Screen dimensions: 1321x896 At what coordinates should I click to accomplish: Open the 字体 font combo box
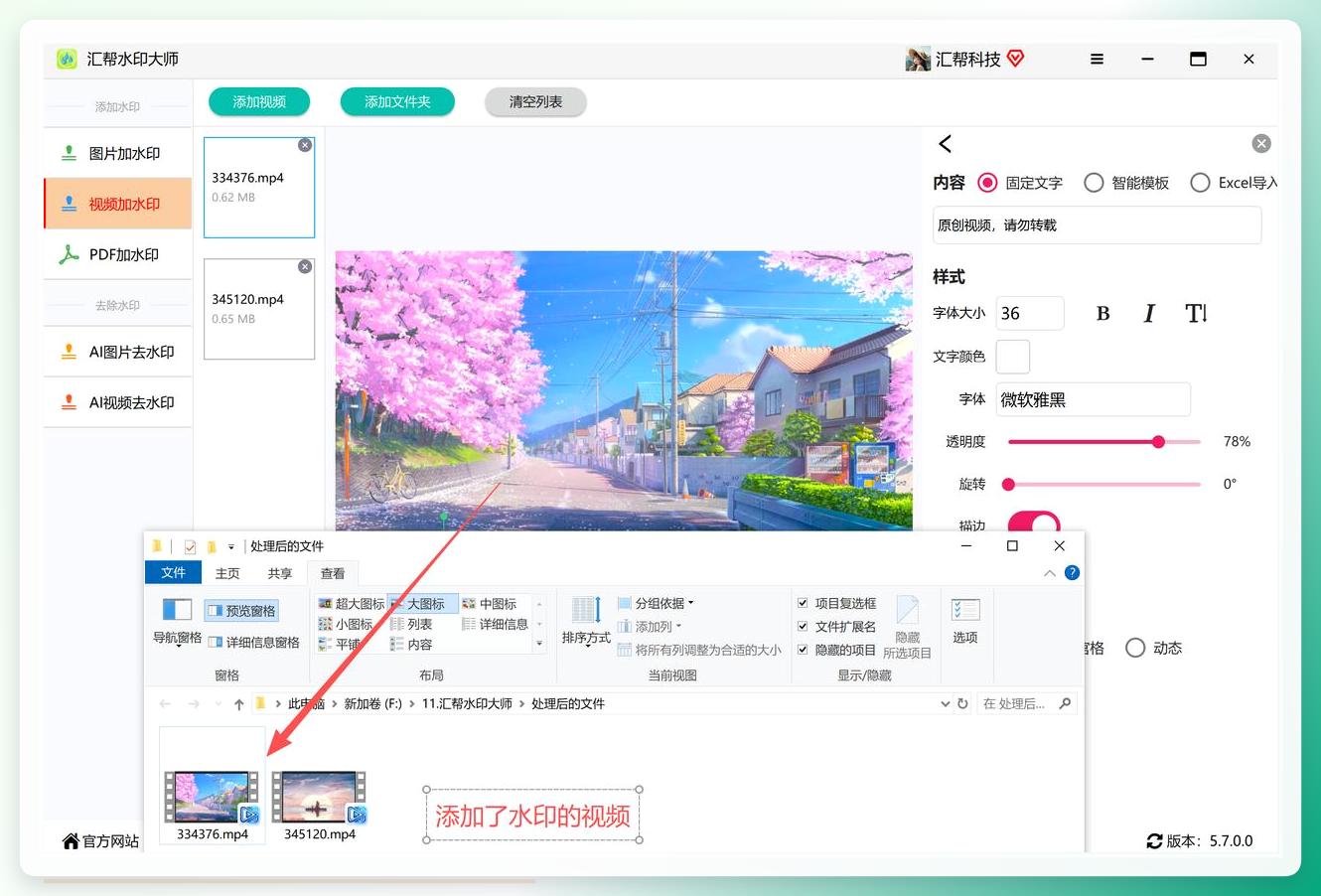pyautogui.click(x=1094, y=399)
